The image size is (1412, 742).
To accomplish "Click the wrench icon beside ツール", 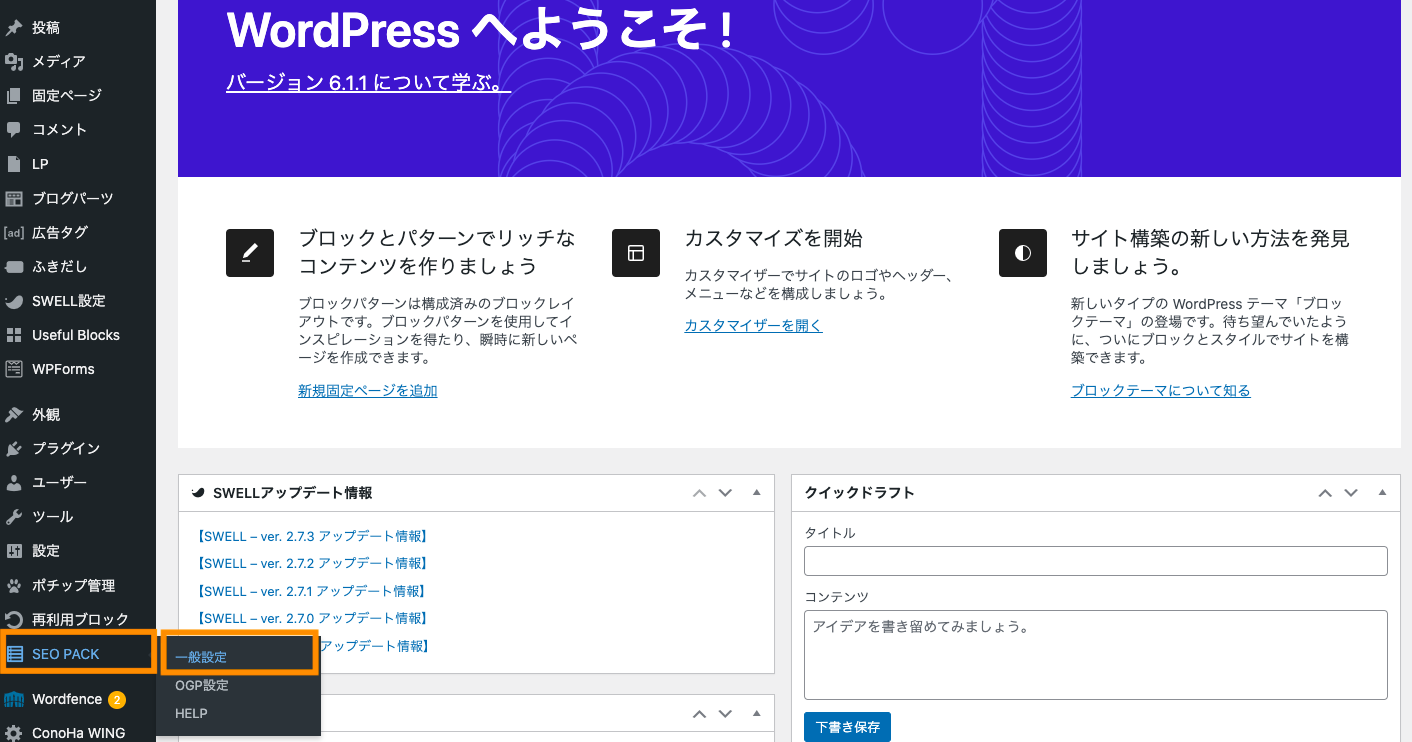I will pyautogui.click(x=14, y=517).
